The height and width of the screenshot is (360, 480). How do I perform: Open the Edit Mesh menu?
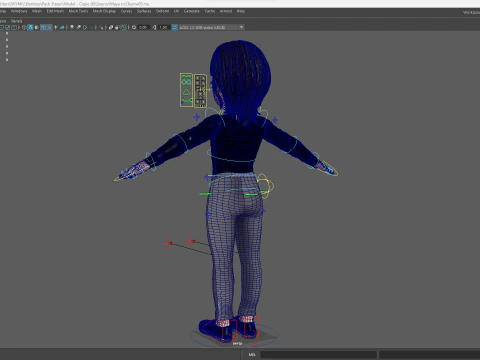pyautogui.click(x=55, y=11)
